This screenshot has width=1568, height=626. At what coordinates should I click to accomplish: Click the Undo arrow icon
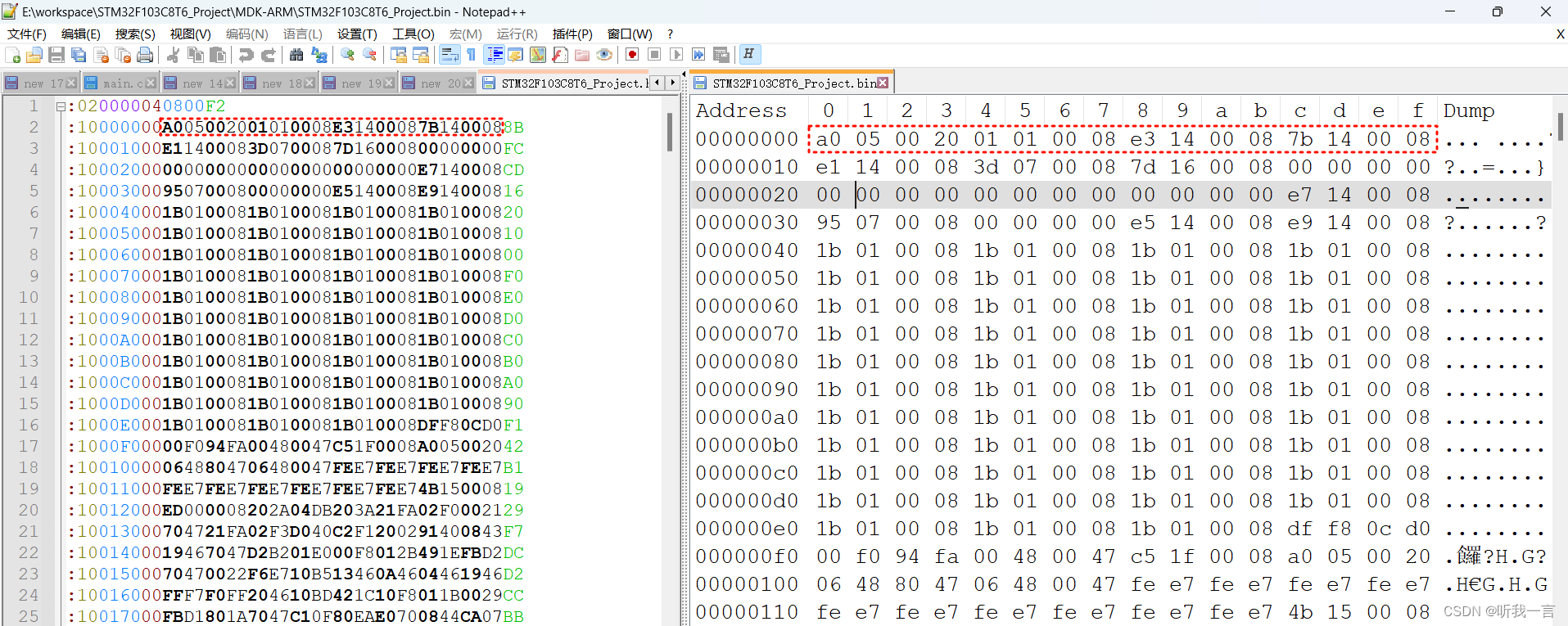[x=246, y=55]
